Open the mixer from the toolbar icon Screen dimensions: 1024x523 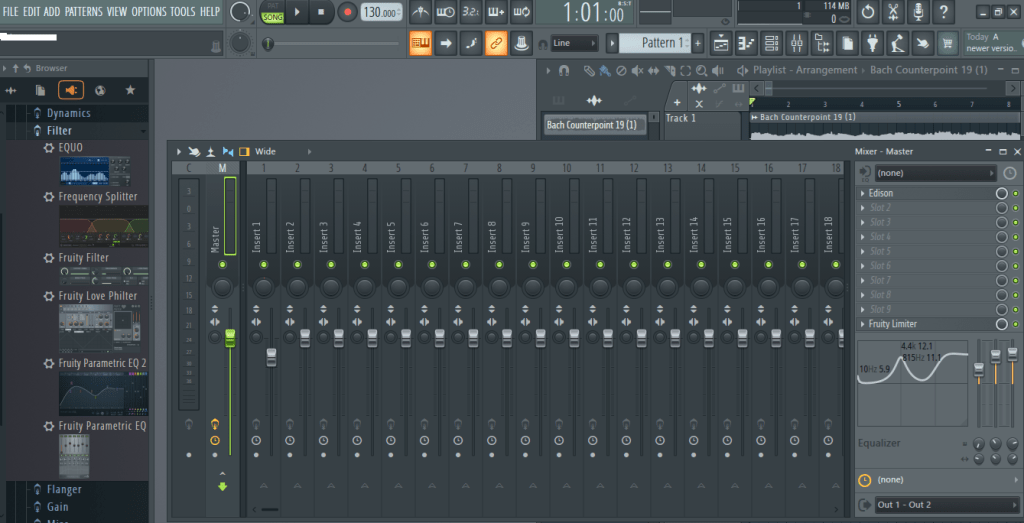[x=797, y=43]
